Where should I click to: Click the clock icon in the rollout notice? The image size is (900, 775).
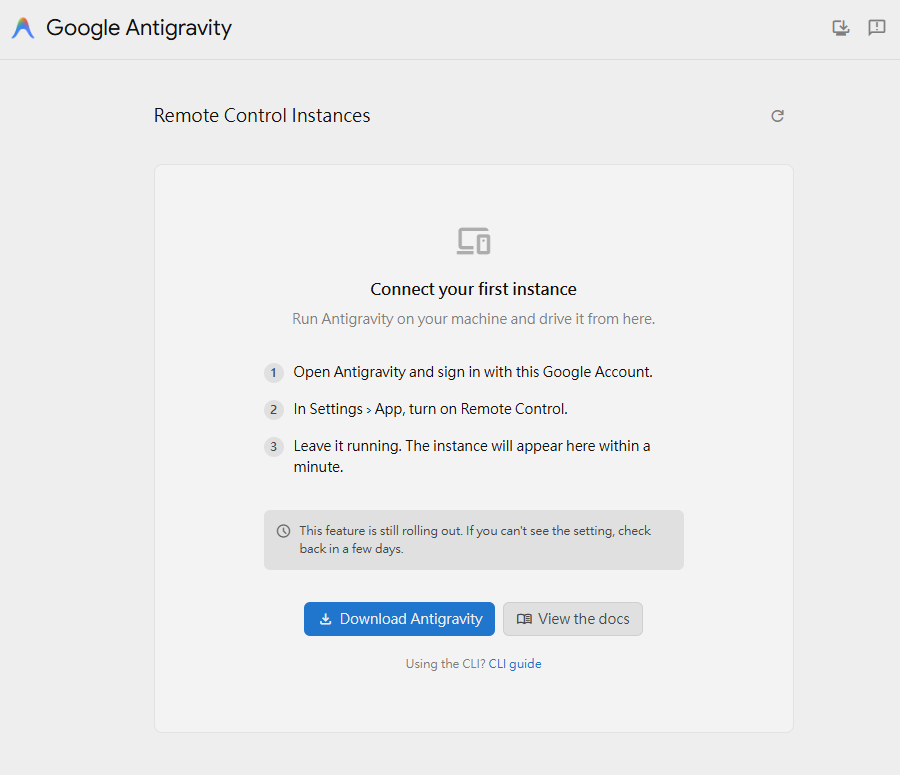[283, 530]
